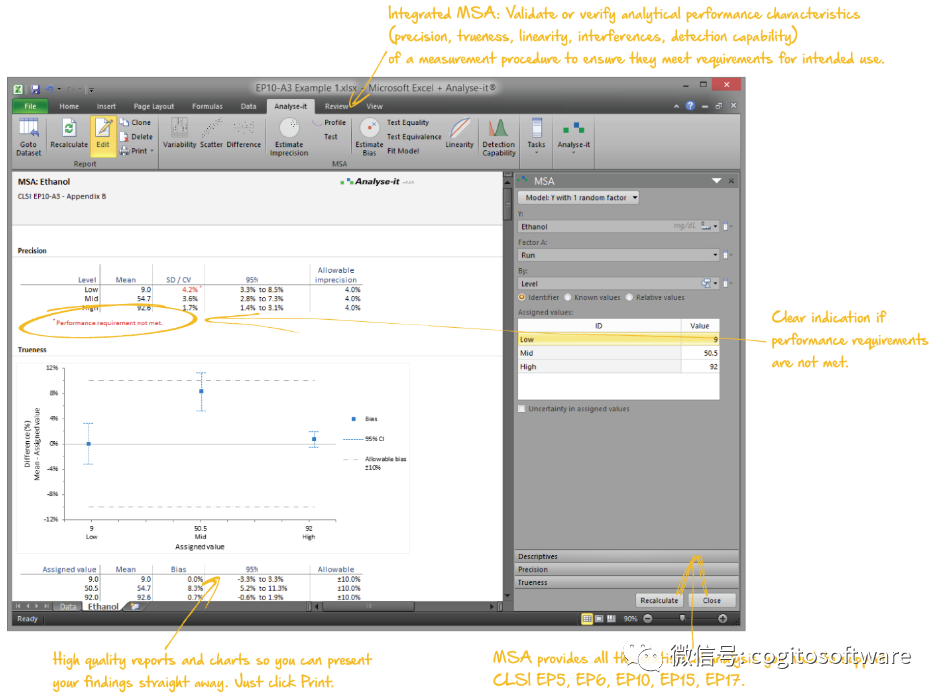Enable Uncertainty in assigned values checkbox

point(521,409)
